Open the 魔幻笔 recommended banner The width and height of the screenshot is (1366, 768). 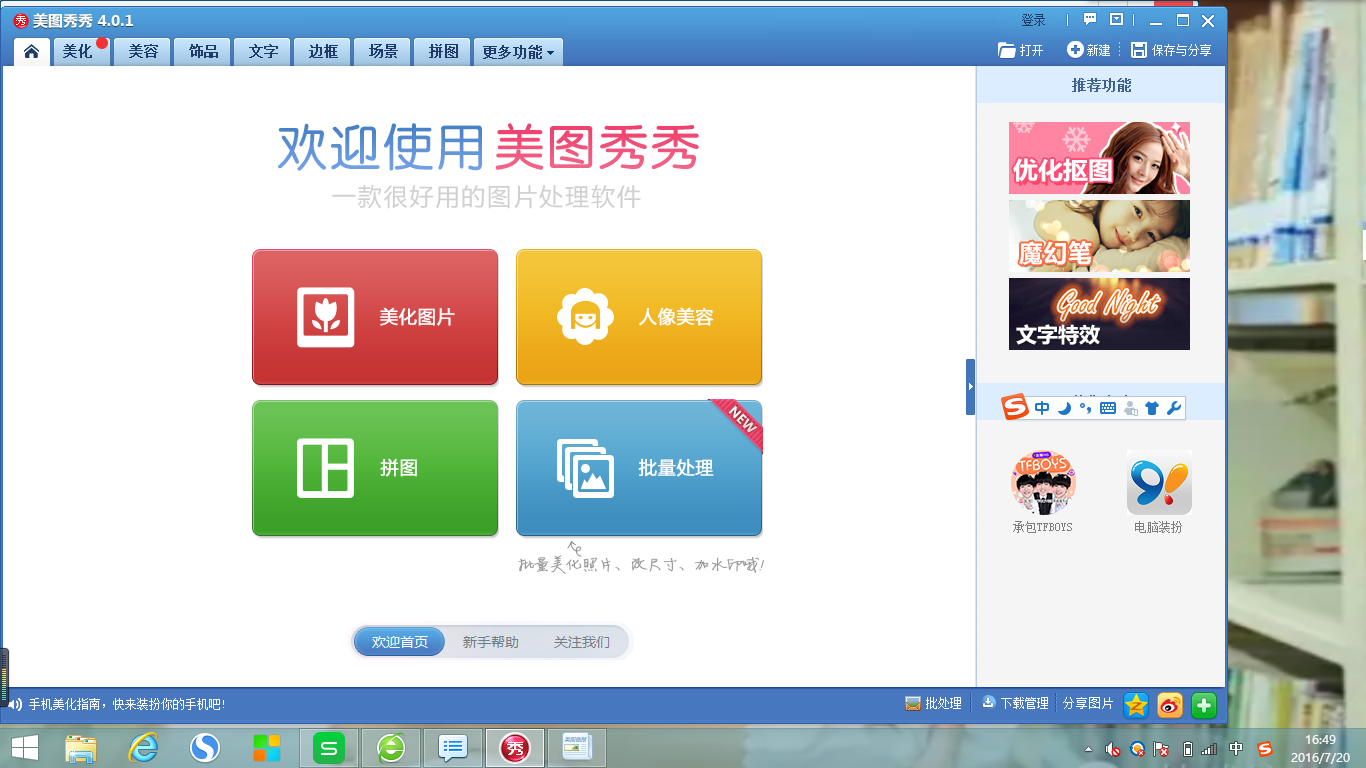pyautogui.click(x=1099, y=236)
